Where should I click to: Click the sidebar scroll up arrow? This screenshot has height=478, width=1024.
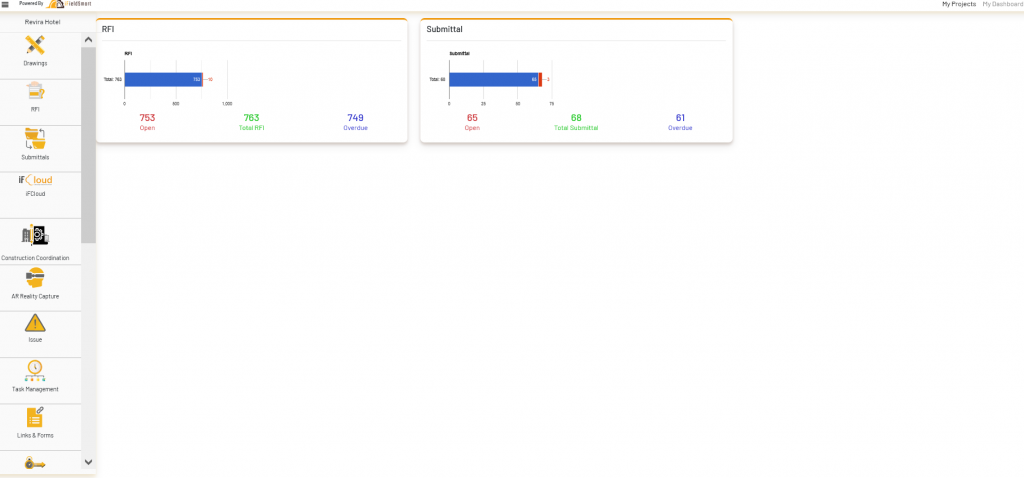click(x=89, y=39)
